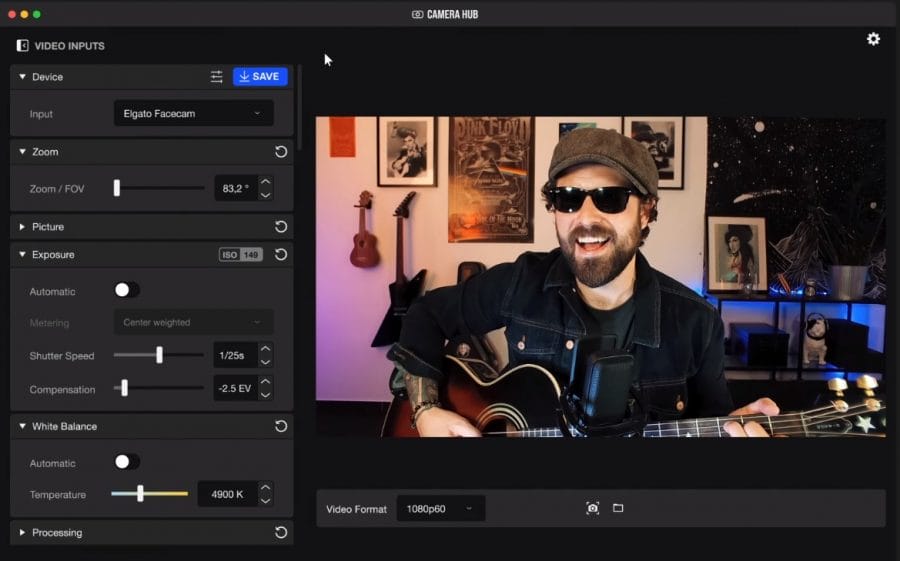Screen dimensions: 900x561
Task: Click the SAVE button
Action: click(260, 77)
